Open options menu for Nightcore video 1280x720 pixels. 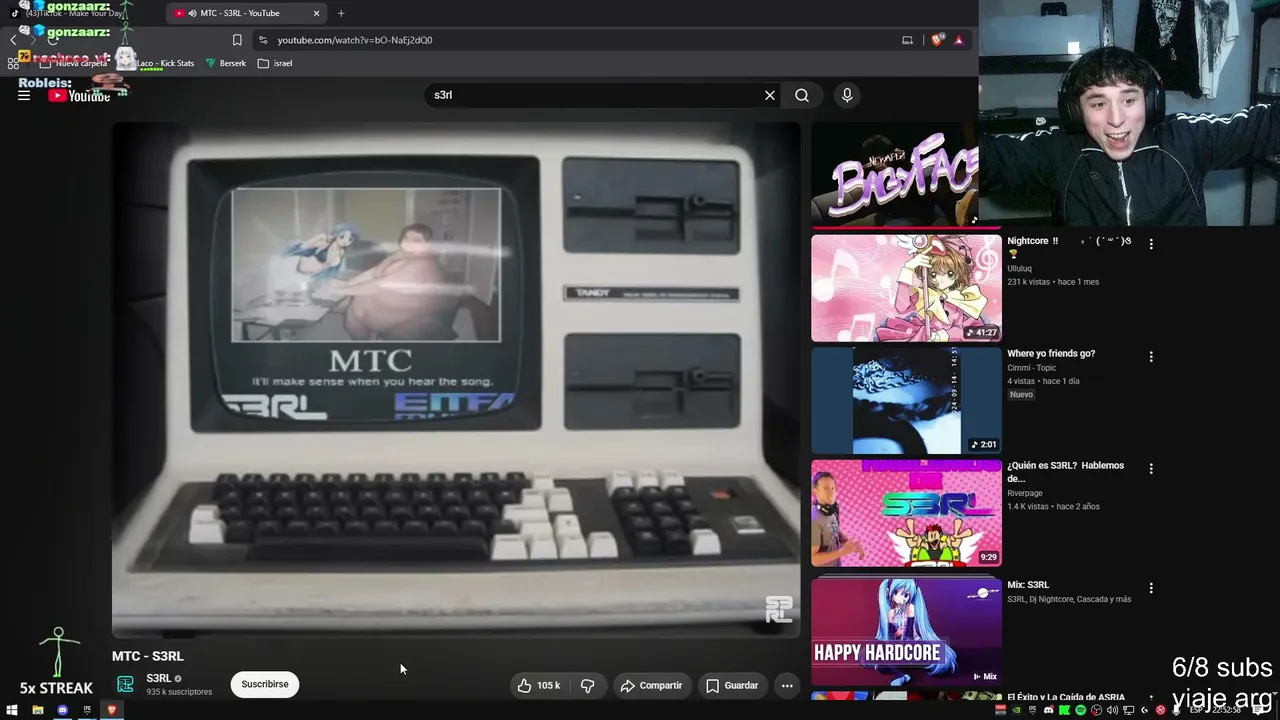click(1151, 244)
